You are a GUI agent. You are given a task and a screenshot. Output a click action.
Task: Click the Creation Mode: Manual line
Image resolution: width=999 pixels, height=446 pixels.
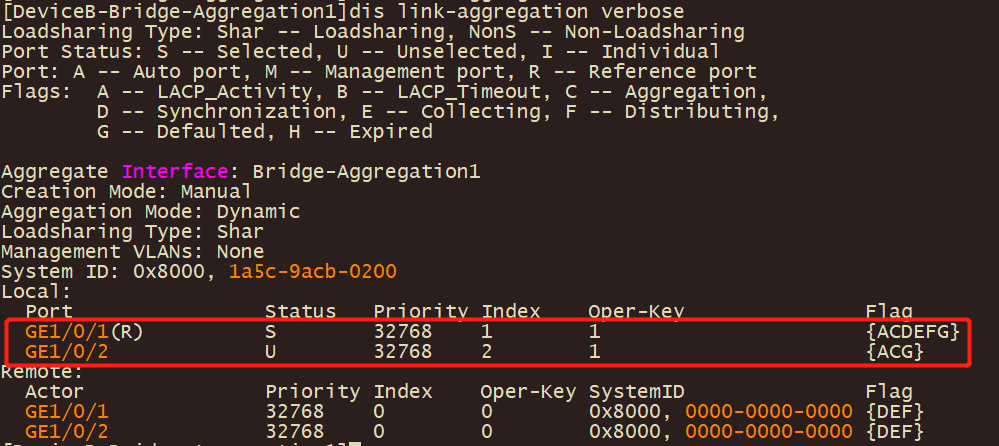(x=126, y=191)
